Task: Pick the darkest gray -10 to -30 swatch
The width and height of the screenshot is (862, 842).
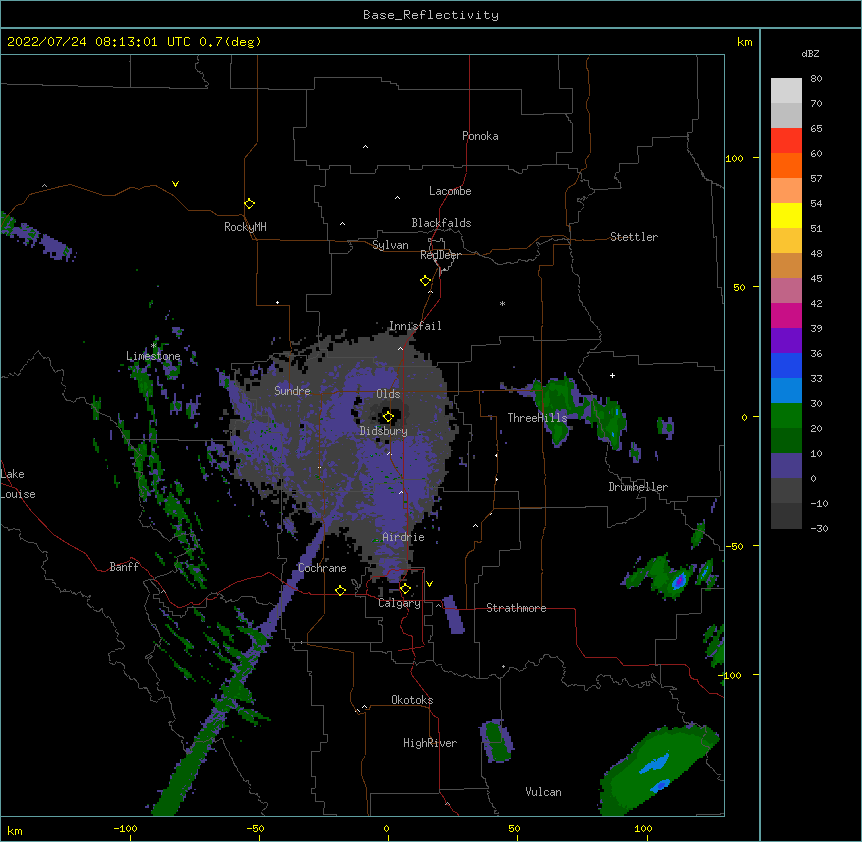Action: tap(786, 516)
